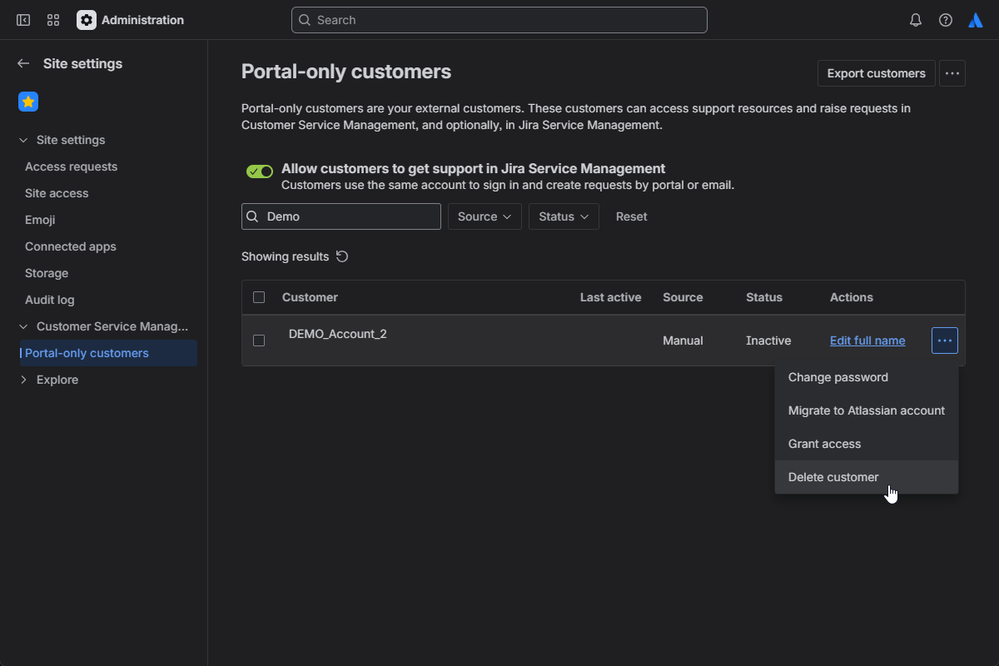Collapse the Site settings section
Screen dimensions: 999x666
click(x=24, y=140)
